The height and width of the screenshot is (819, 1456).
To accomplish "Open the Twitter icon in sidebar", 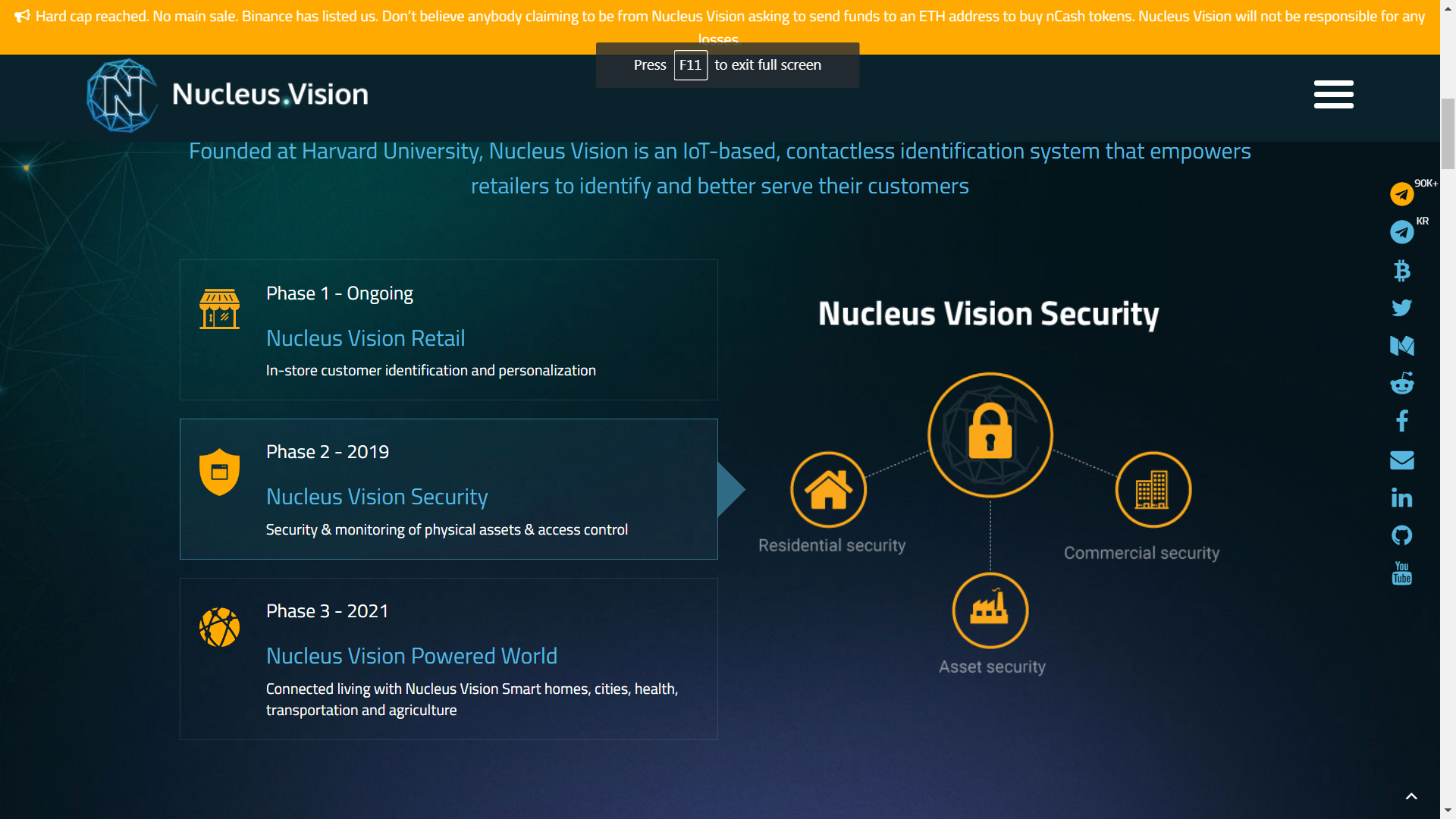I will click(1401, 308).
